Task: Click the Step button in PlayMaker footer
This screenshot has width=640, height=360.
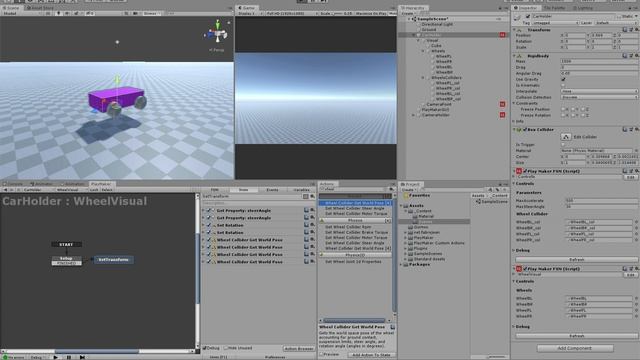Action: [82, 357]
